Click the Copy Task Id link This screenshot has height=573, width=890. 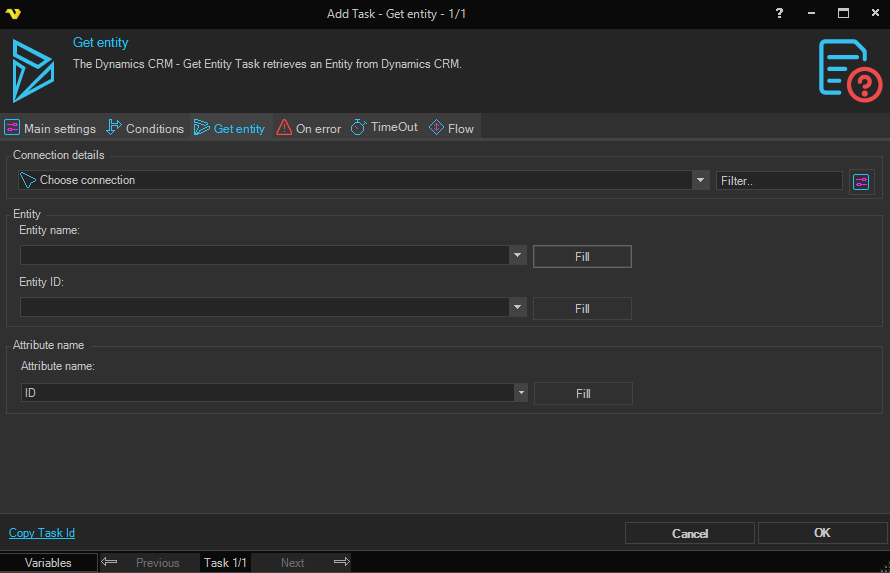[x=42, y=533]
